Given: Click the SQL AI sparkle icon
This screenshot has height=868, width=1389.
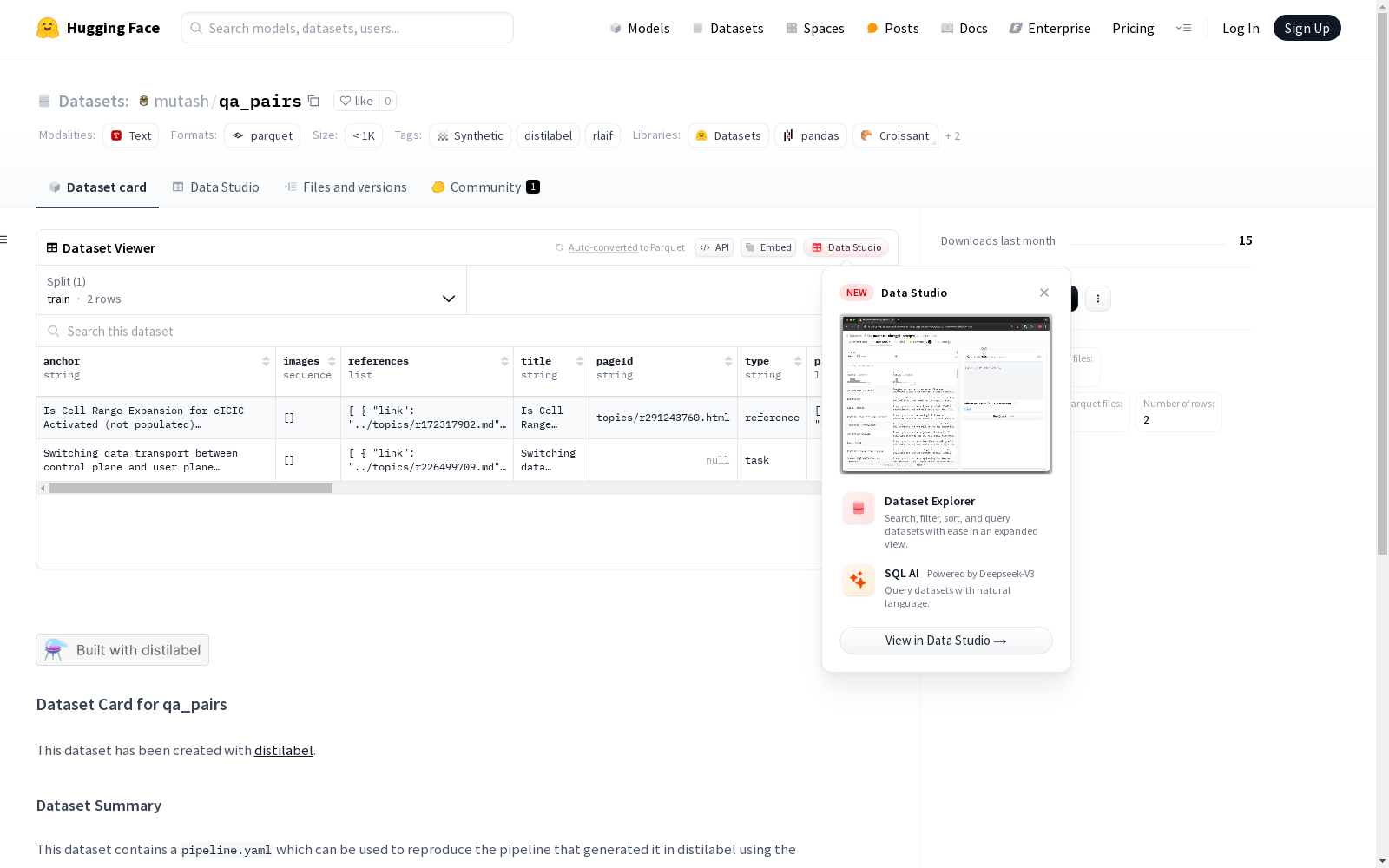Looking at the screenshot, I should click(x=859, y=580).
